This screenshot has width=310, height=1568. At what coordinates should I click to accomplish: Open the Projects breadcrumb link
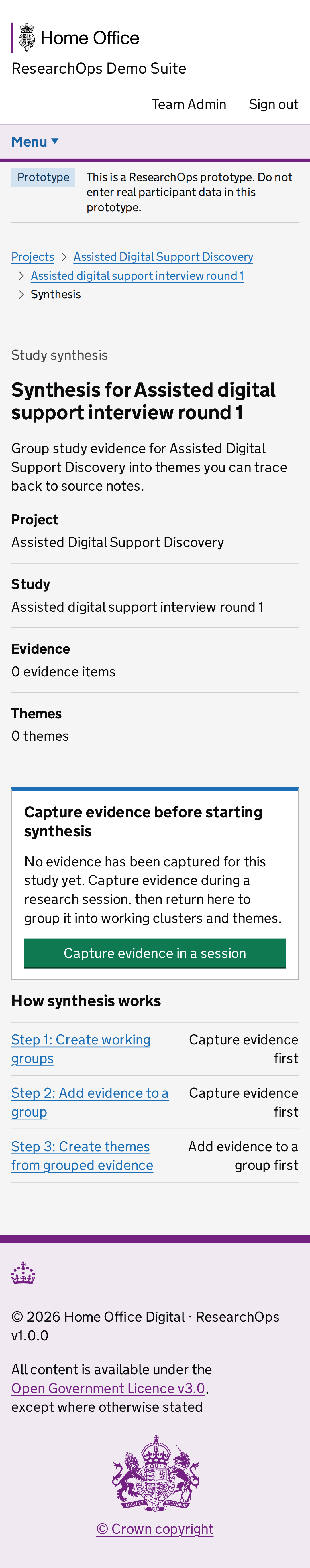(x=33, y=257)
